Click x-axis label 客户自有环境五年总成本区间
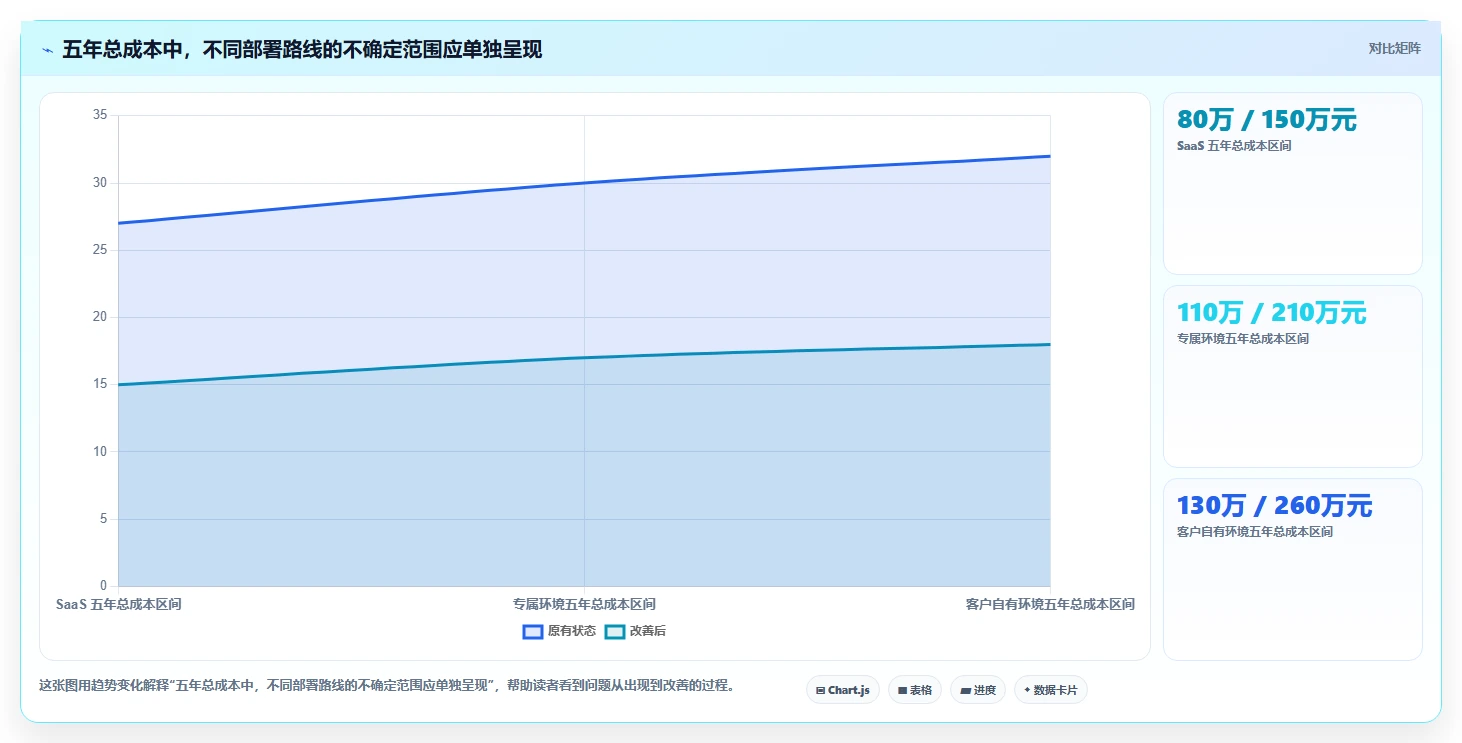Image resolution: width=1462 pixels, height=743 pixels. click(1050, 604)
